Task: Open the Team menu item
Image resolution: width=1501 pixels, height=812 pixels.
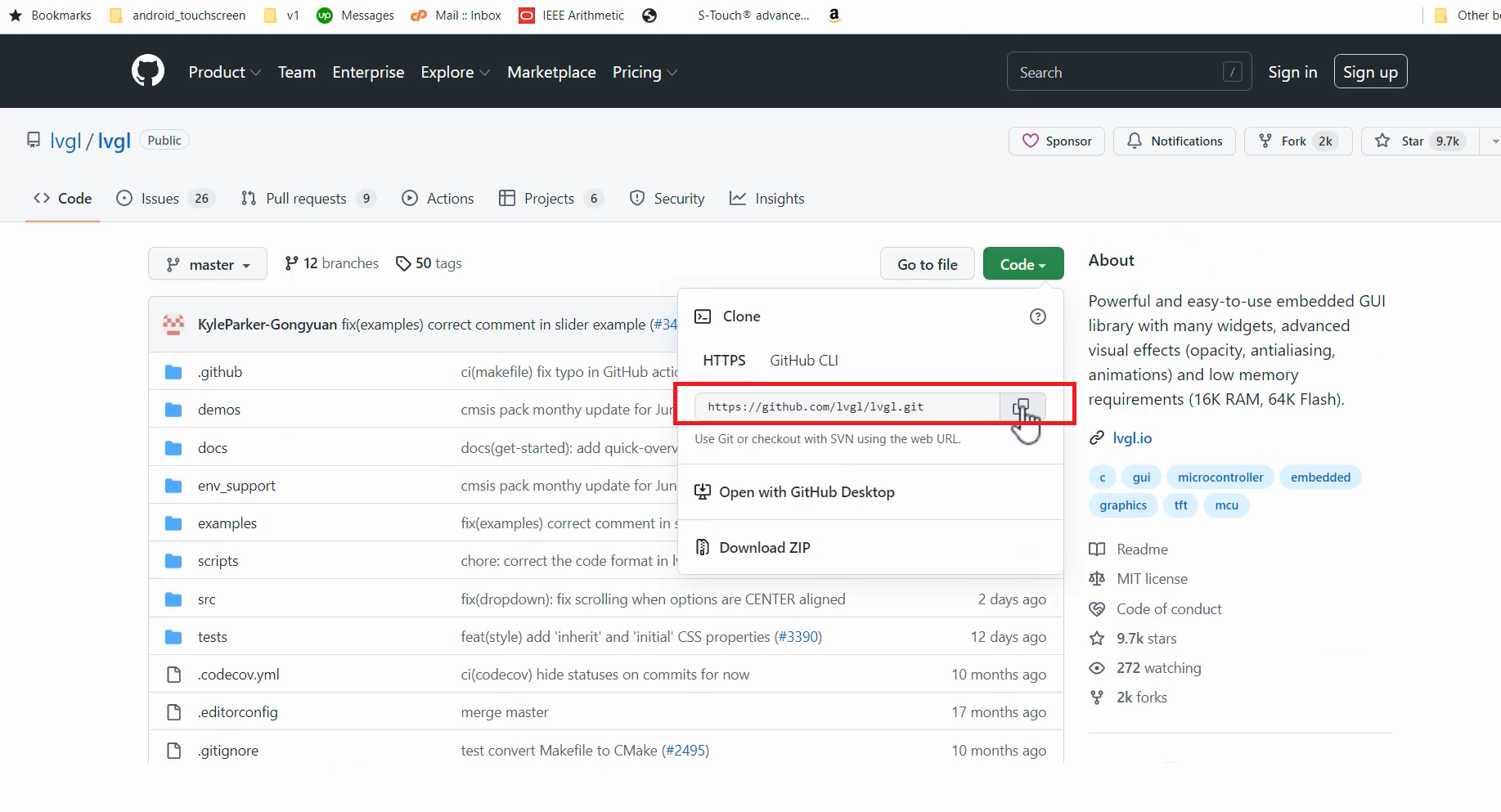Action: (x=297, y=72)
